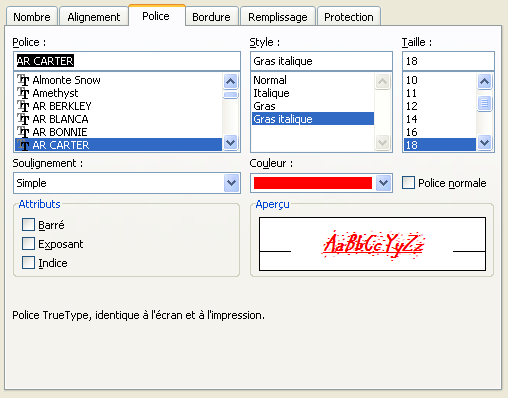Enable the Exposant checkbox
Viewport: 508px width, 398px height.
click(x=28, y=244)
